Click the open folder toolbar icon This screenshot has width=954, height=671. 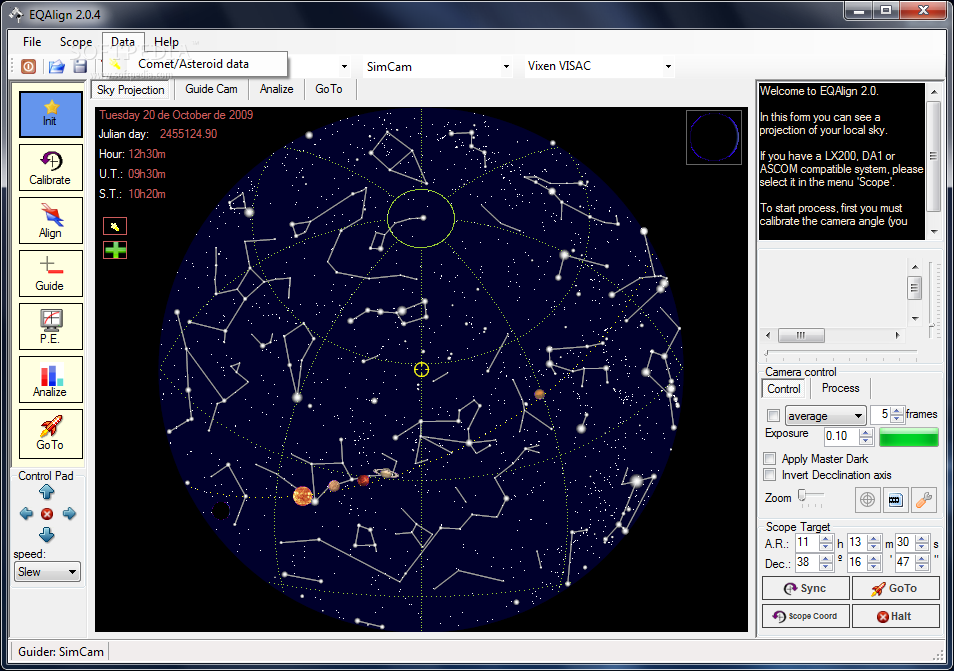tap(57, 66)
